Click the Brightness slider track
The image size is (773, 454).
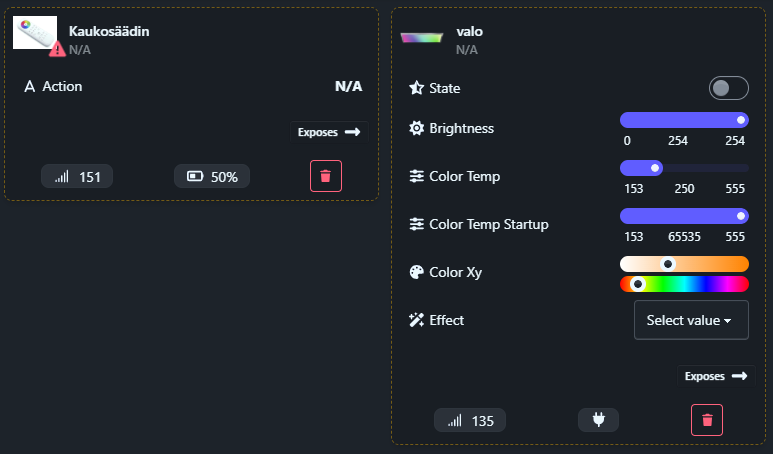(684, 120)
